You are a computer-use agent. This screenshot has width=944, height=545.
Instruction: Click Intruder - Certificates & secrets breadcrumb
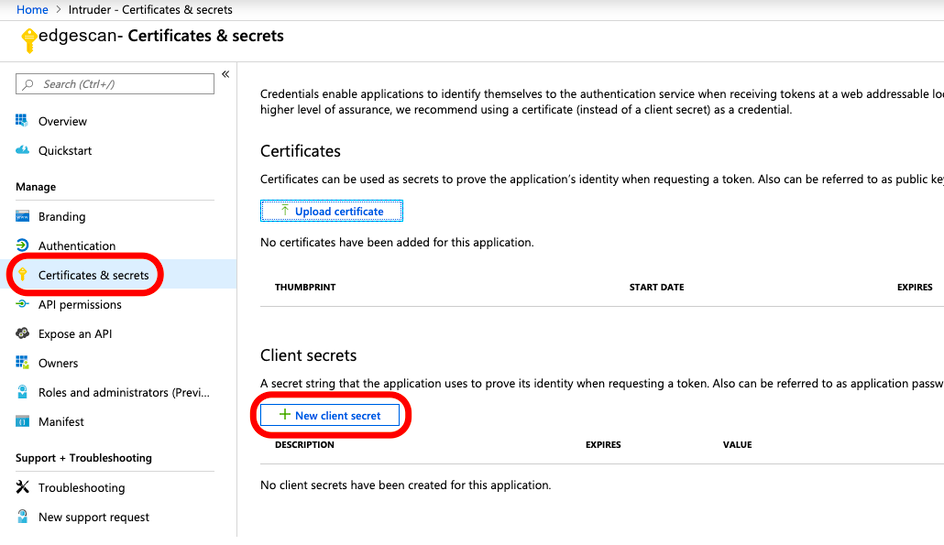(151, 10)
